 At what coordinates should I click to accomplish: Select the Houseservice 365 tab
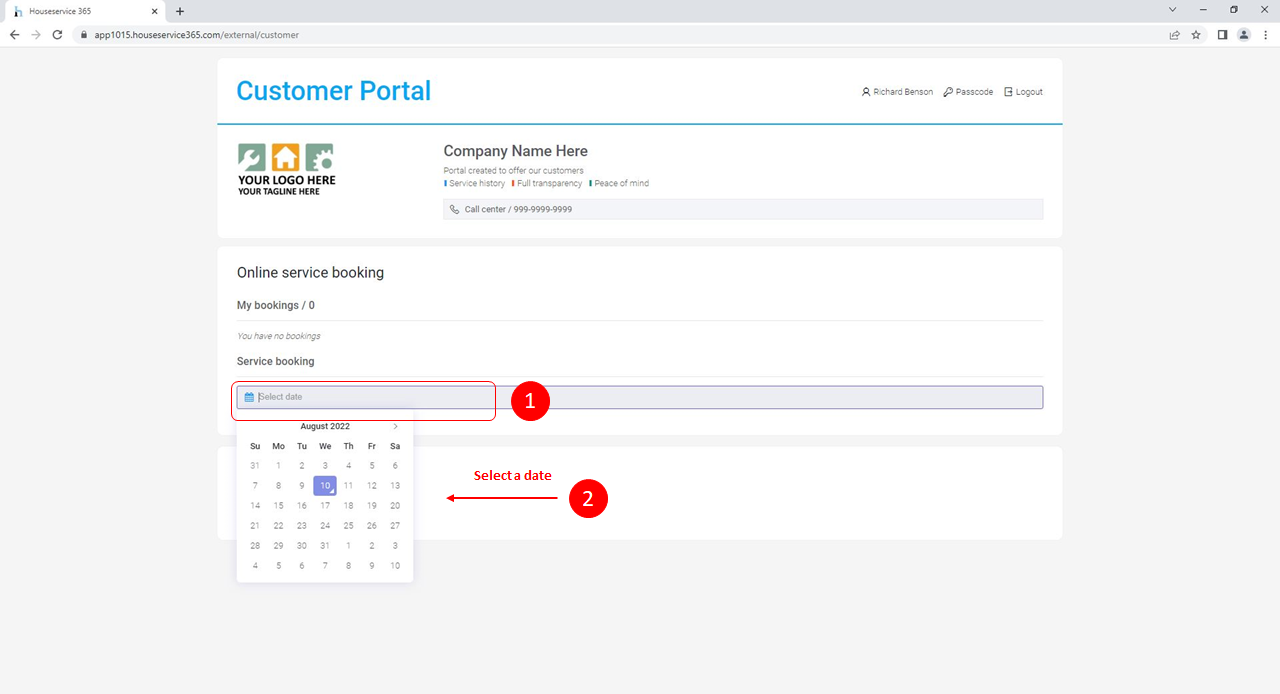point(85,11)
